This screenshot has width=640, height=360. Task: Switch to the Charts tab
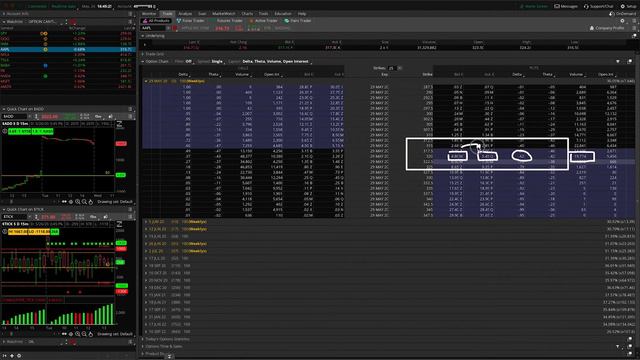[247, 13]
